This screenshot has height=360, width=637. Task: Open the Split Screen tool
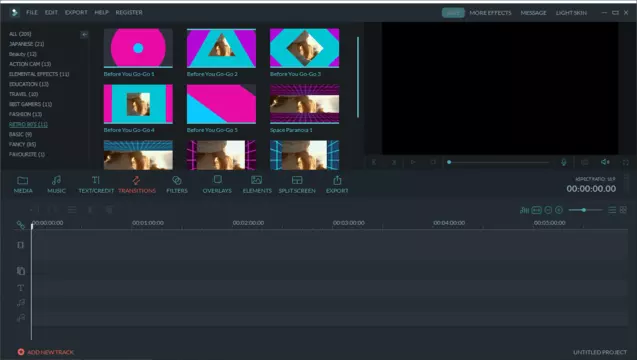point(297,184)
